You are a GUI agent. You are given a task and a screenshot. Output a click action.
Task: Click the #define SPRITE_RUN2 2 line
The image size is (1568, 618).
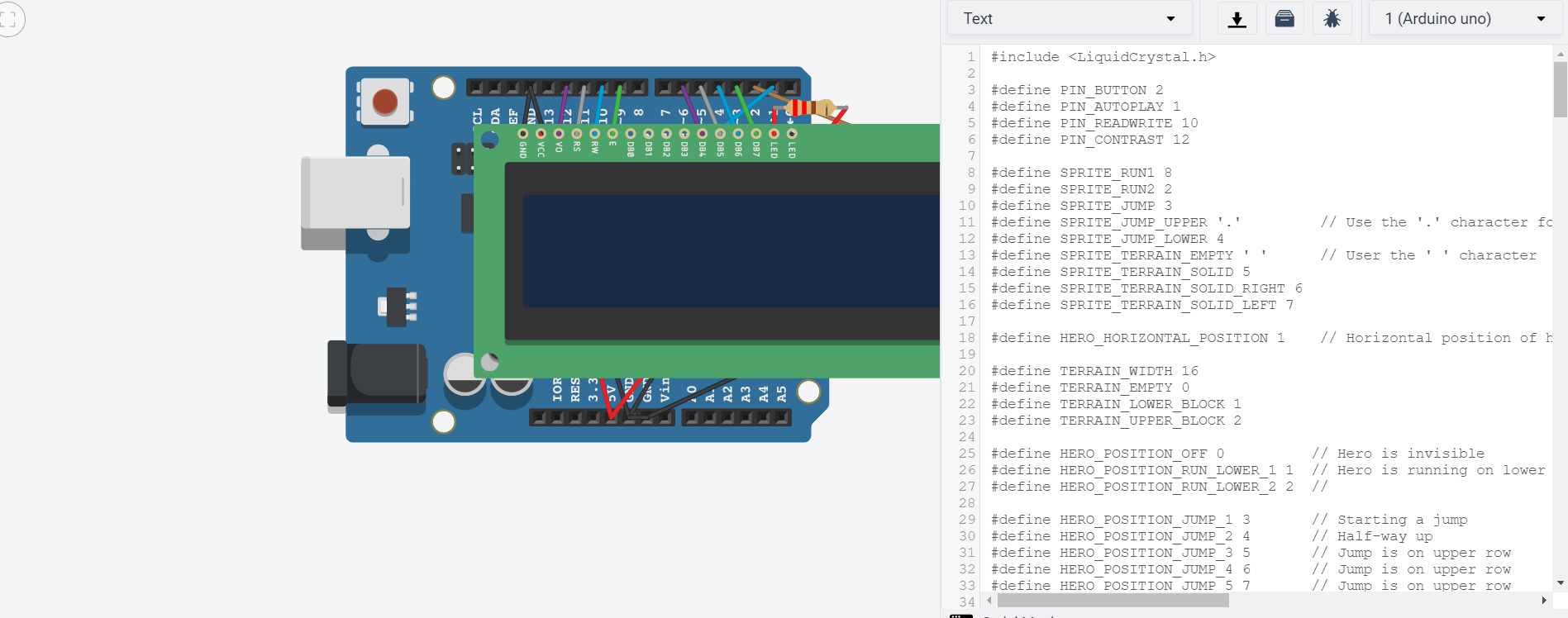click(x=1081, y=189)
